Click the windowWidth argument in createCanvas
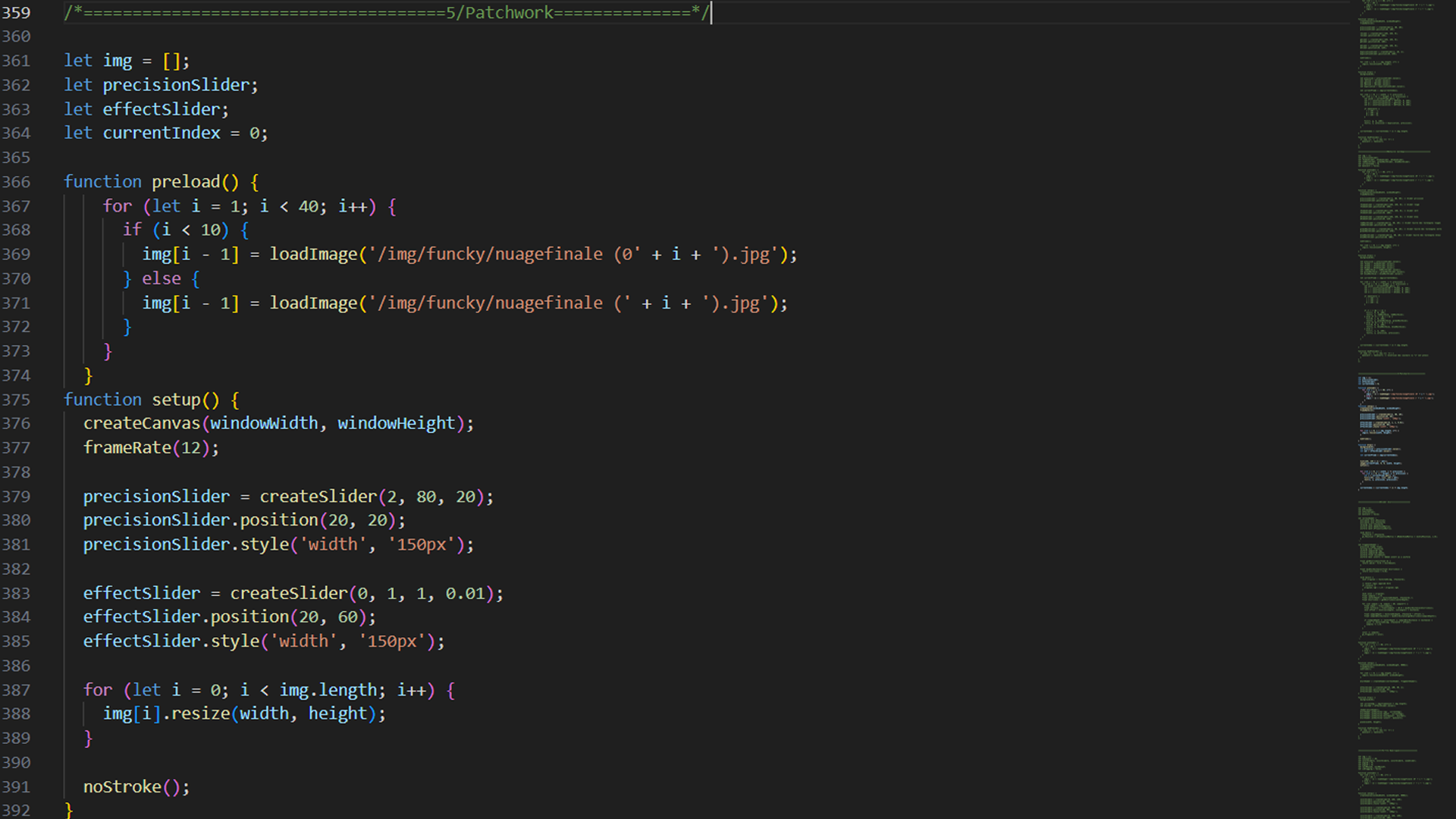The height and width of the screenshot is (819, 1456). tap(265, 423)
